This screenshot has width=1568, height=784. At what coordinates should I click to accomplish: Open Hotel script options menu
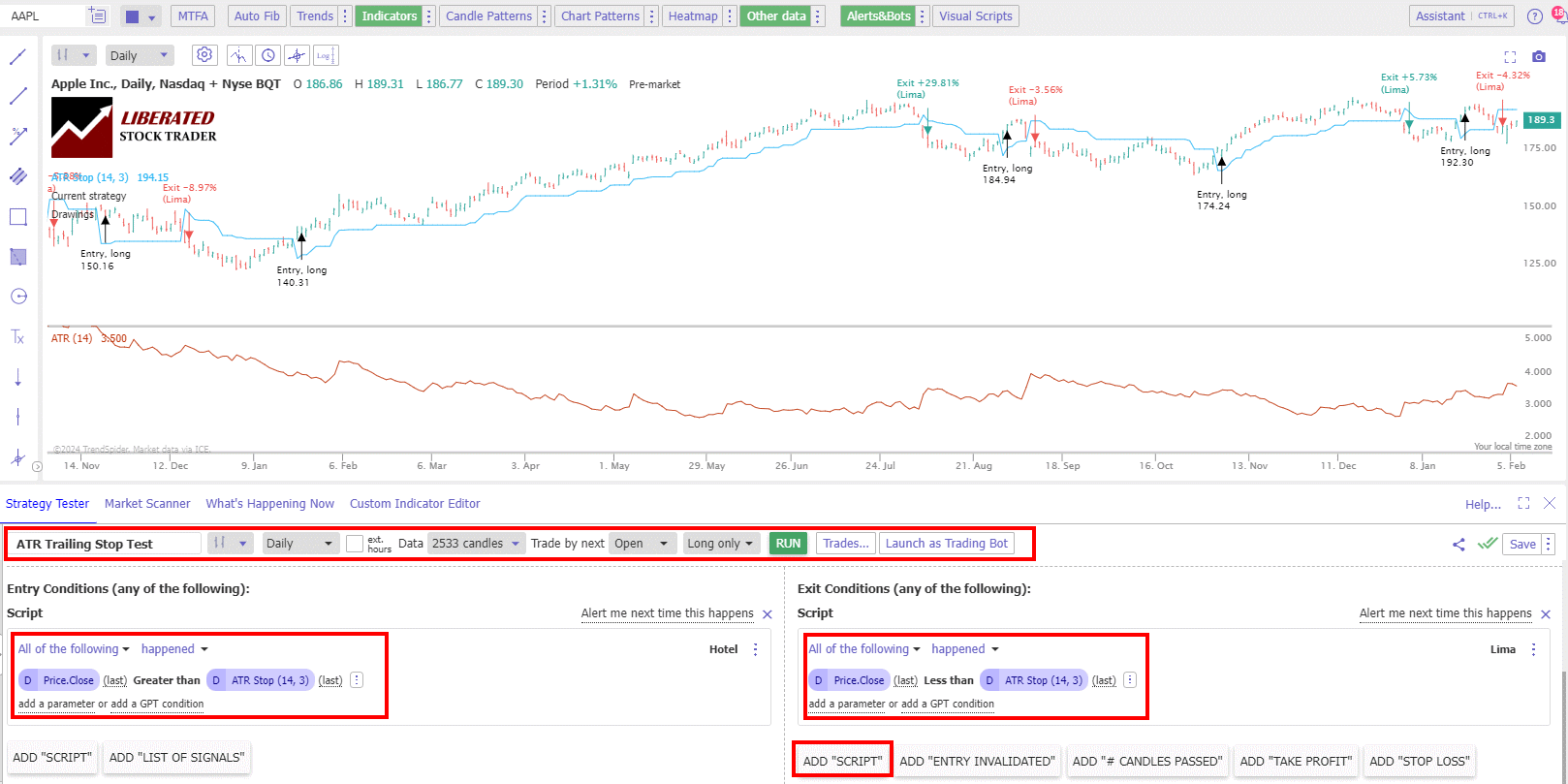[756, 649]
